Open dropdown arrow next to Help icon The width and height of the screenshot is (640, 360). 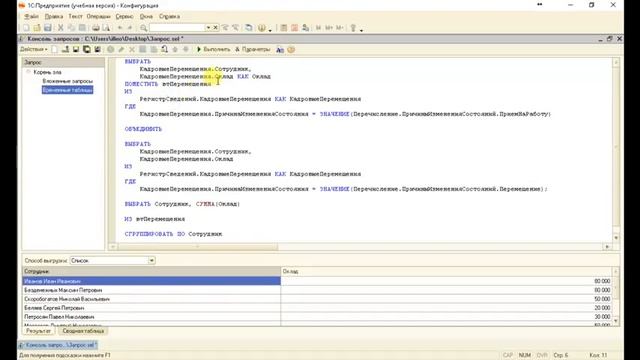(270, 29)
